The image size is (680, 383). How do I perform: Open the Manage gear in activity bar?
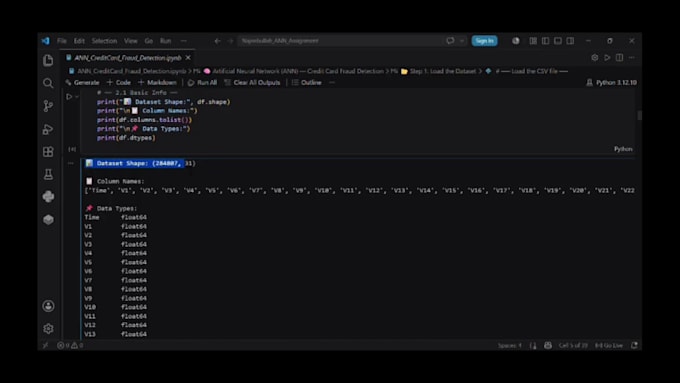[x=48, y=329]
